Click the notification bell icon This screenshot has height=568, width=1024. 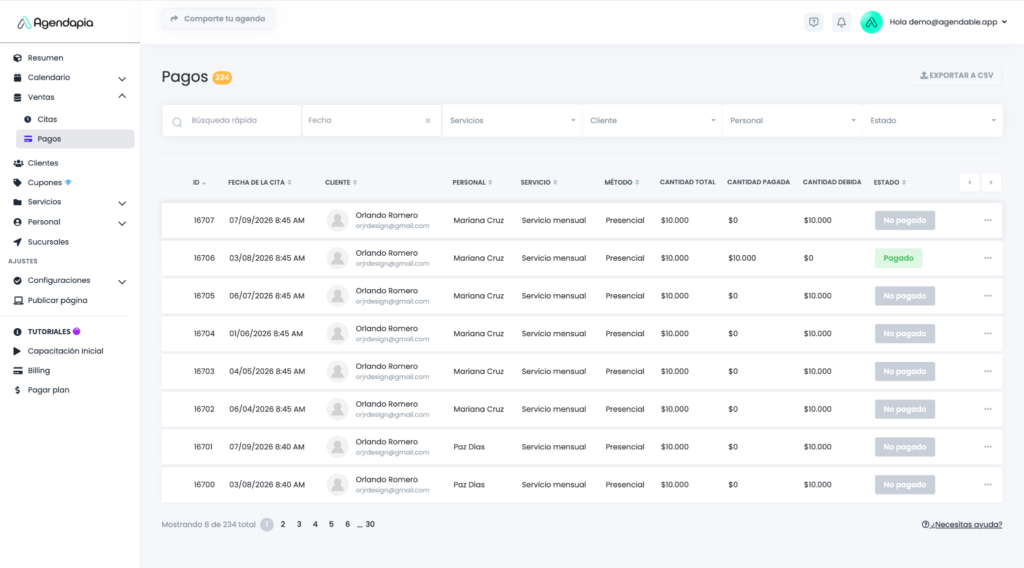(x=841, y=22)
